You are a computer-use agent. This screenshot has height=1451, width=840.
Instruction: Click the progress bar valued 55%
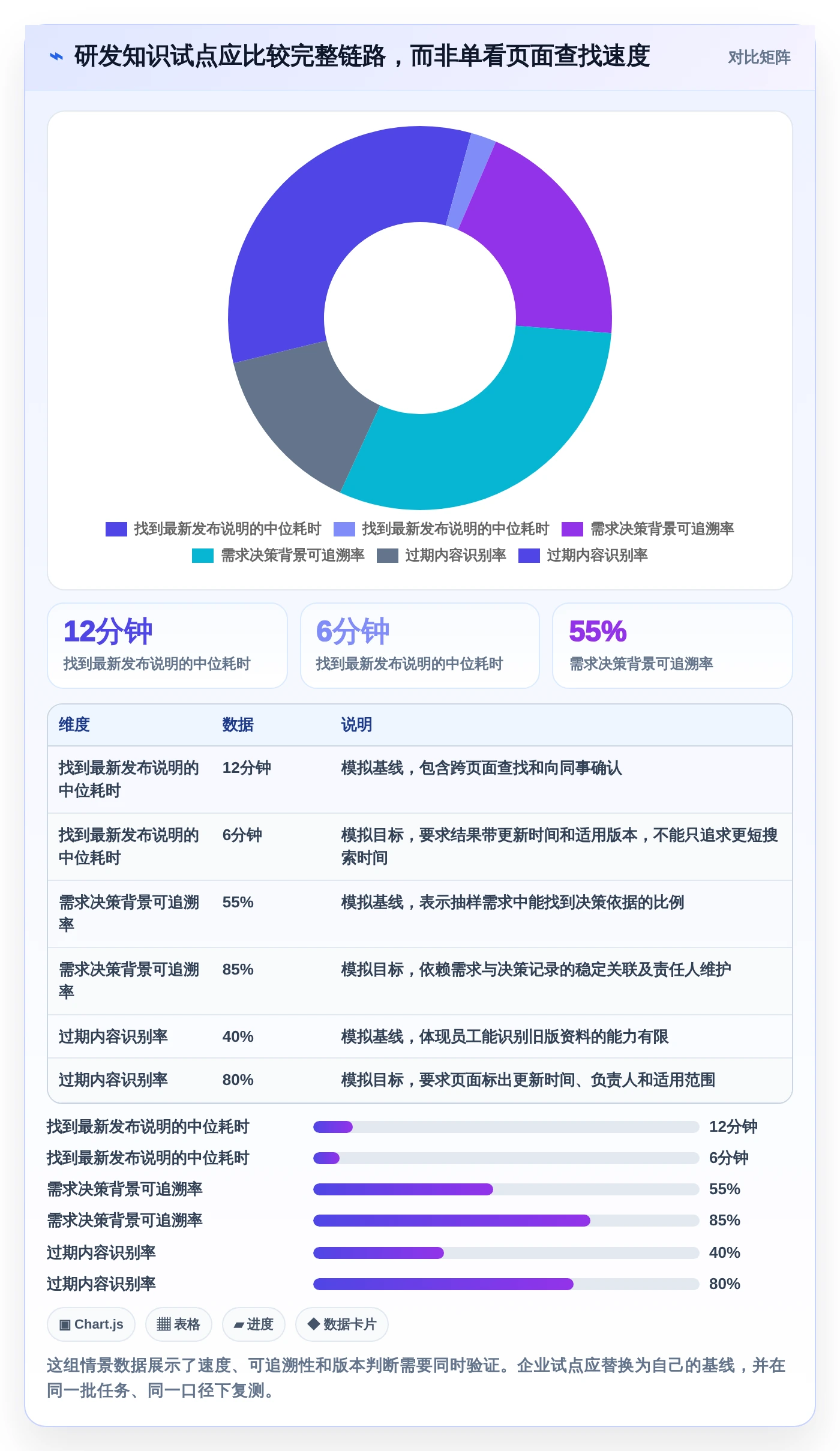click(506, 1189)
